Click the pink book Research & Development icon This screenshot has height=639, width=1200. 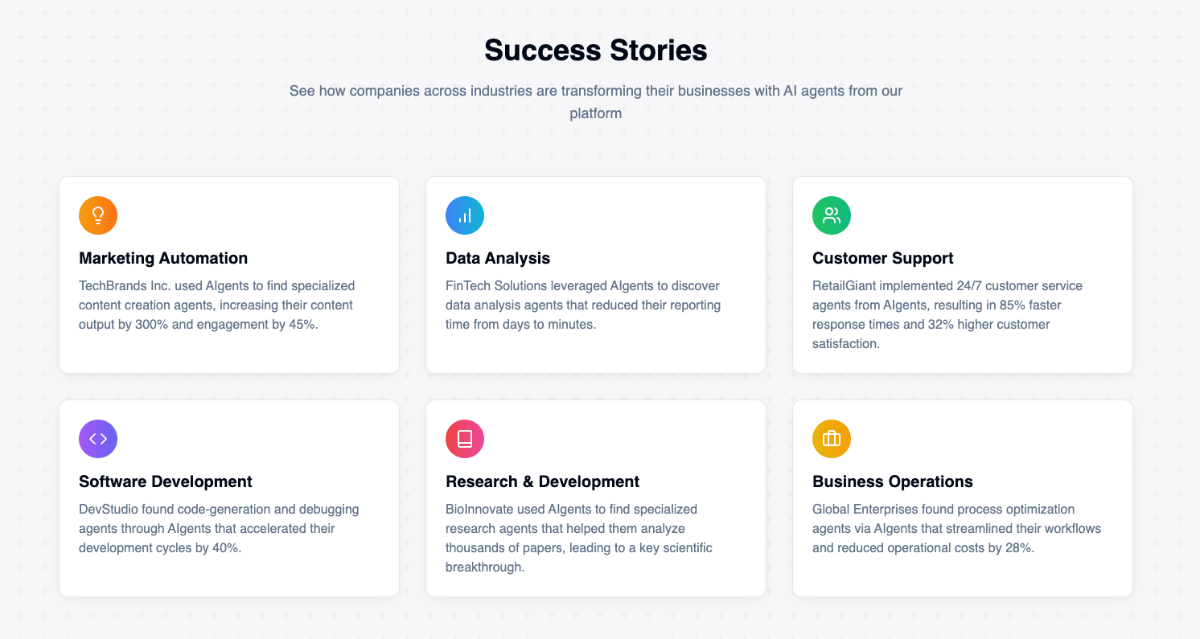(x=465, y=438)
